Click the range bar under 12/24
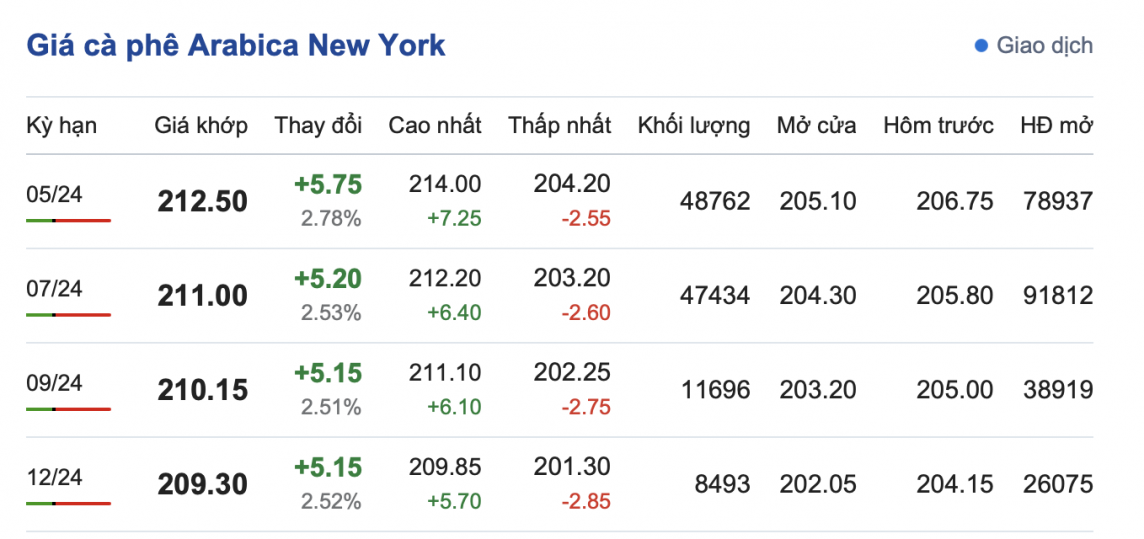This screenshot has height=539, width=1144. point(68,503)
